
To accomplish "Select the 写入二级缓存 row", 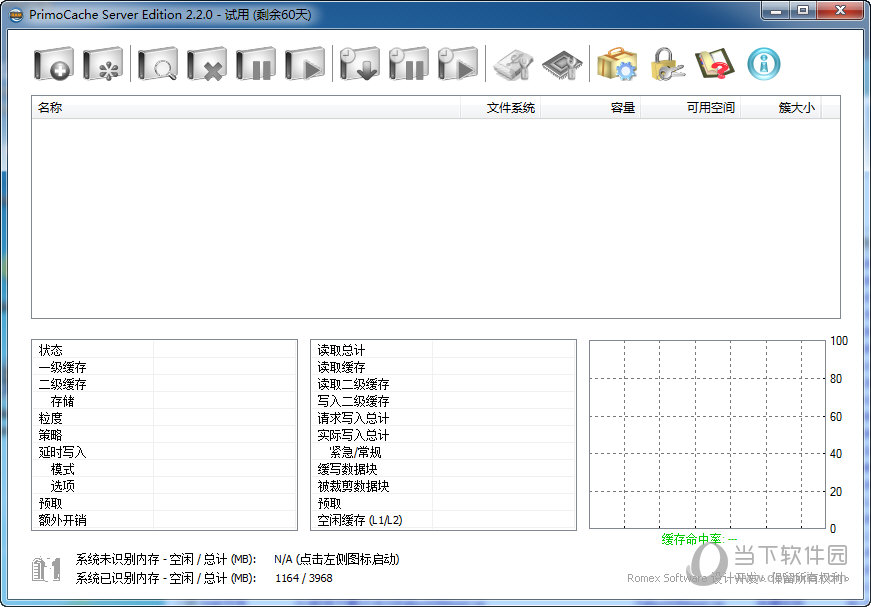I will [443, 401].
